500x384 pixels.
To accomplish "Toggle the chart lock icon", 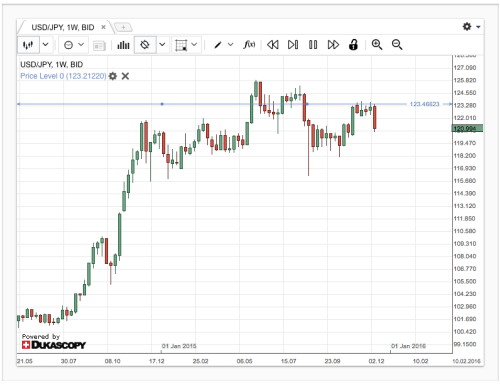I will point(353,44).
